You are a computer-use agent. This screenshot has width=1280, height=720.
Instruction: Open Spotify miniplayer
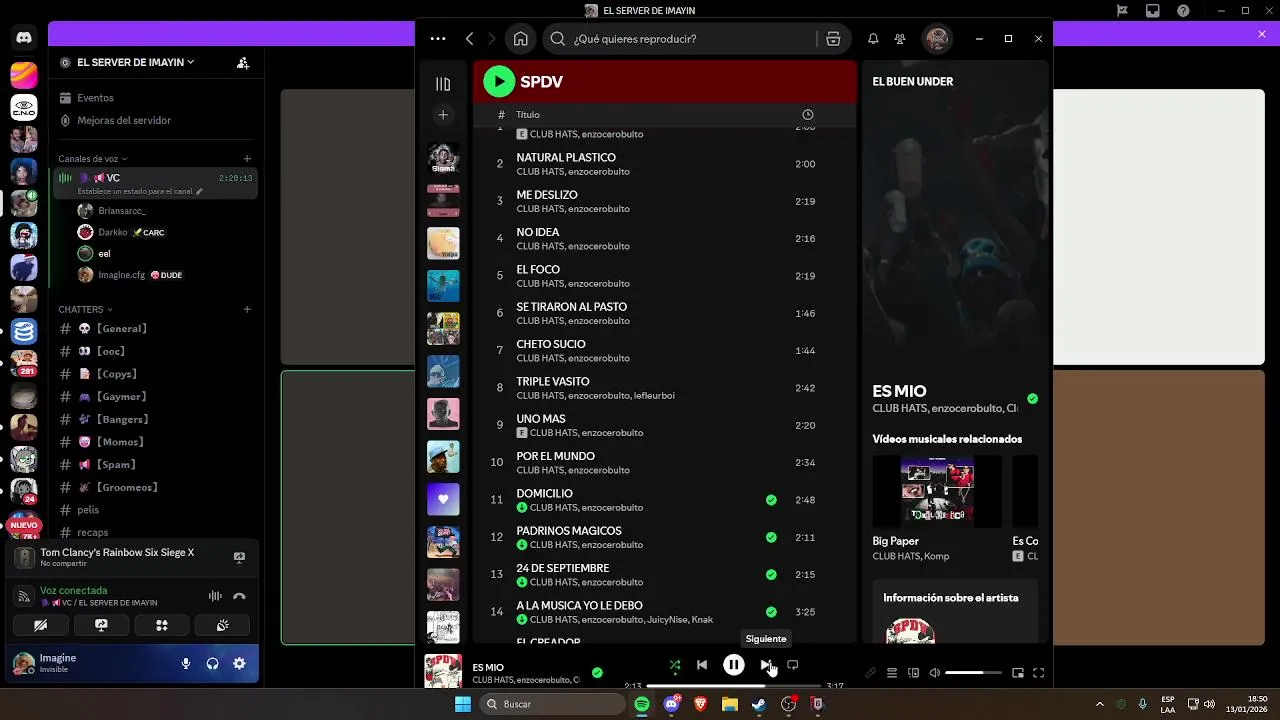pyautogui.click(x=1018, y=673)
